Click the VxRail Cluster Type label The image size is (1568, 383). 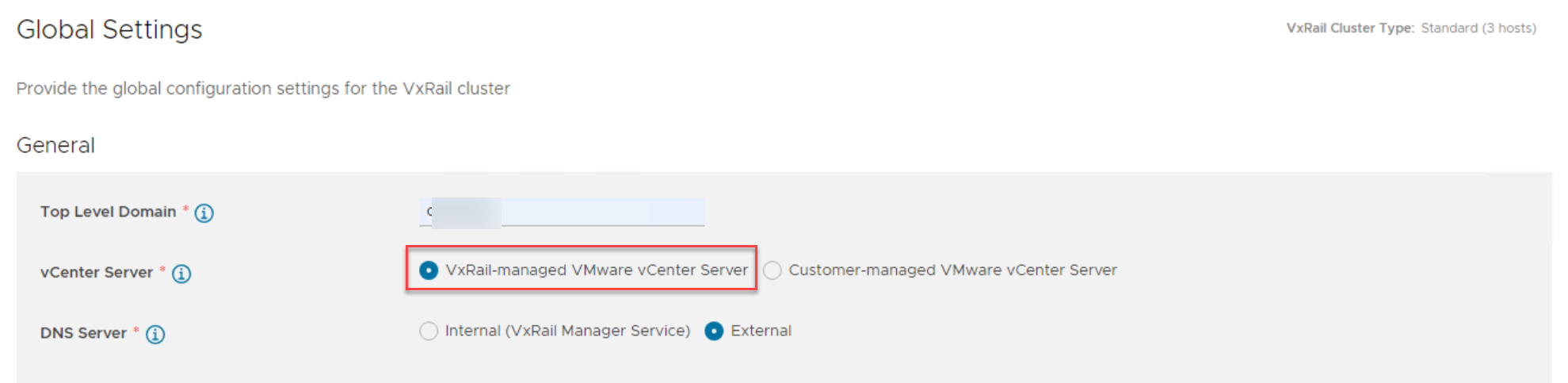[1349, 28]
